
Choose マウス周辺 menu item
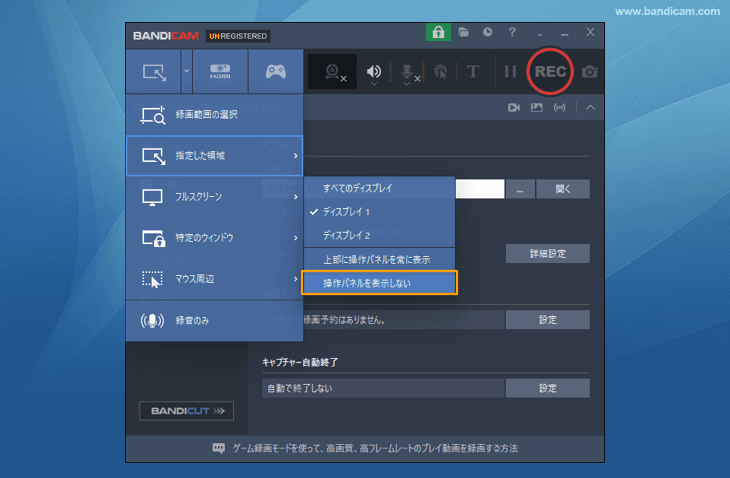click(x=215, y=279)
